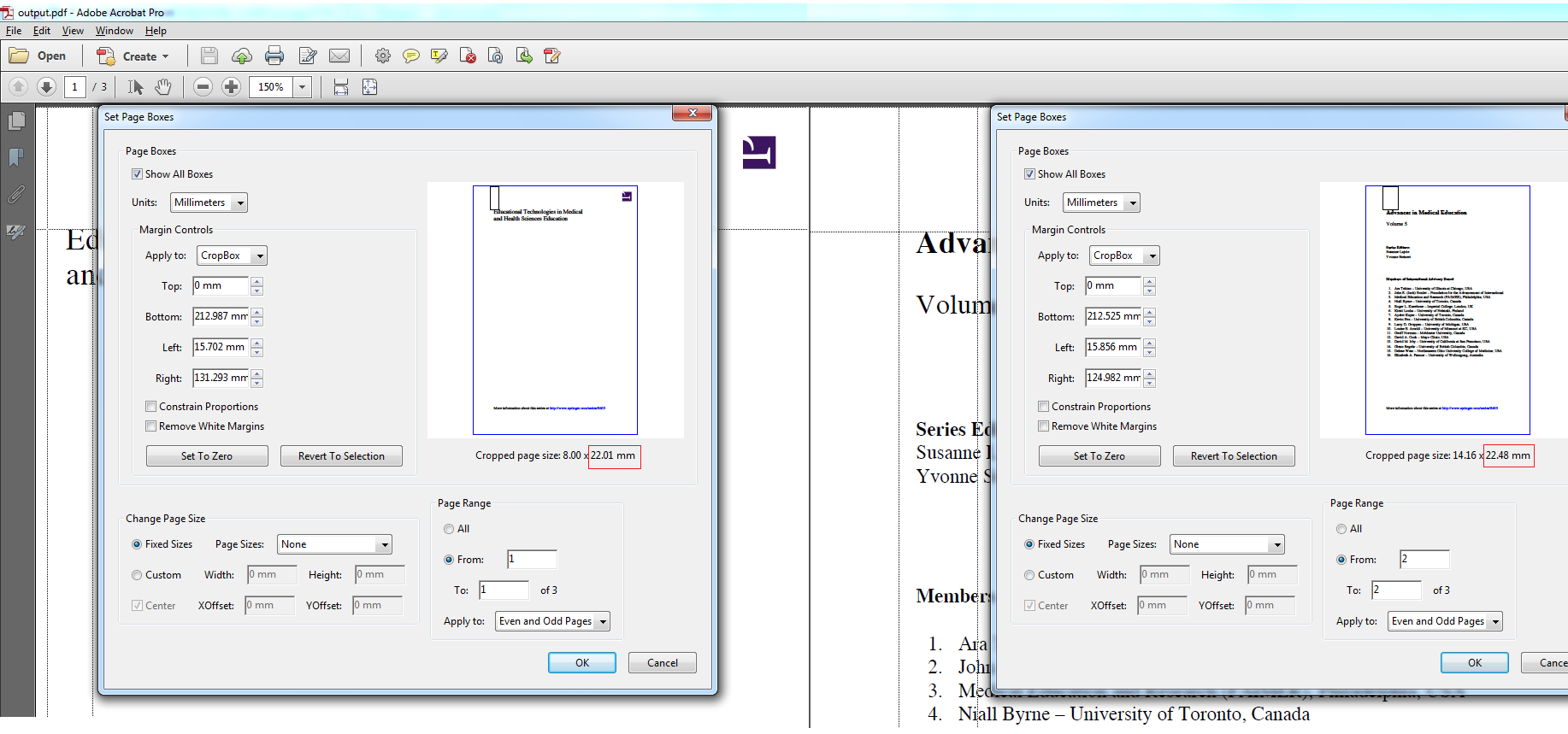This screenshot has width=1568, height=734.
Task: Go to the next page arrow
Action: click(x=47, y=87)
